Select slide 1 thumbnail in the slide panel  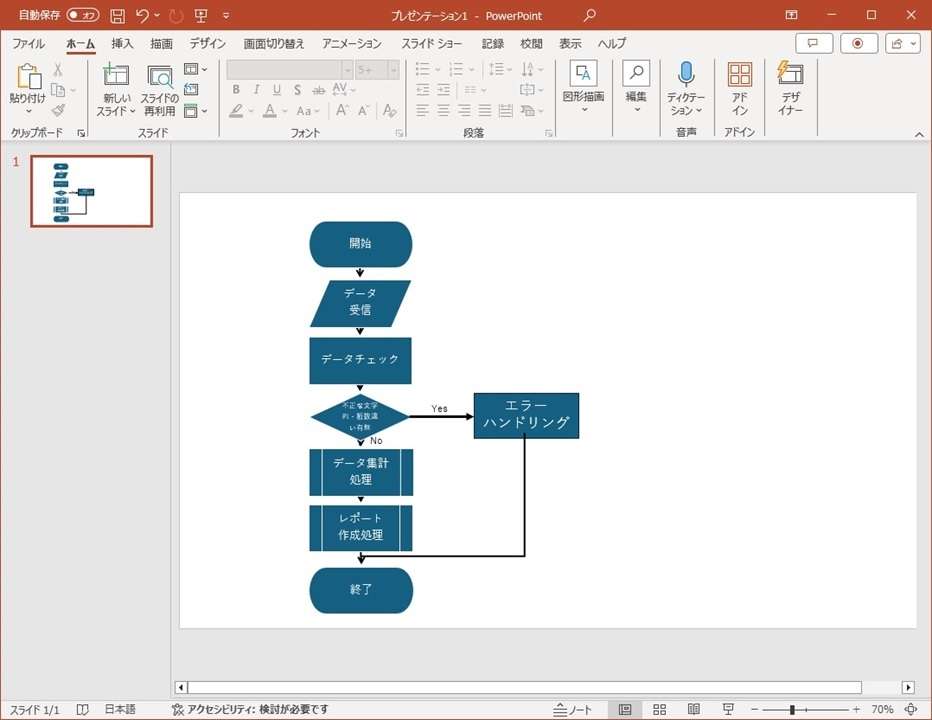tap(91, 191)
